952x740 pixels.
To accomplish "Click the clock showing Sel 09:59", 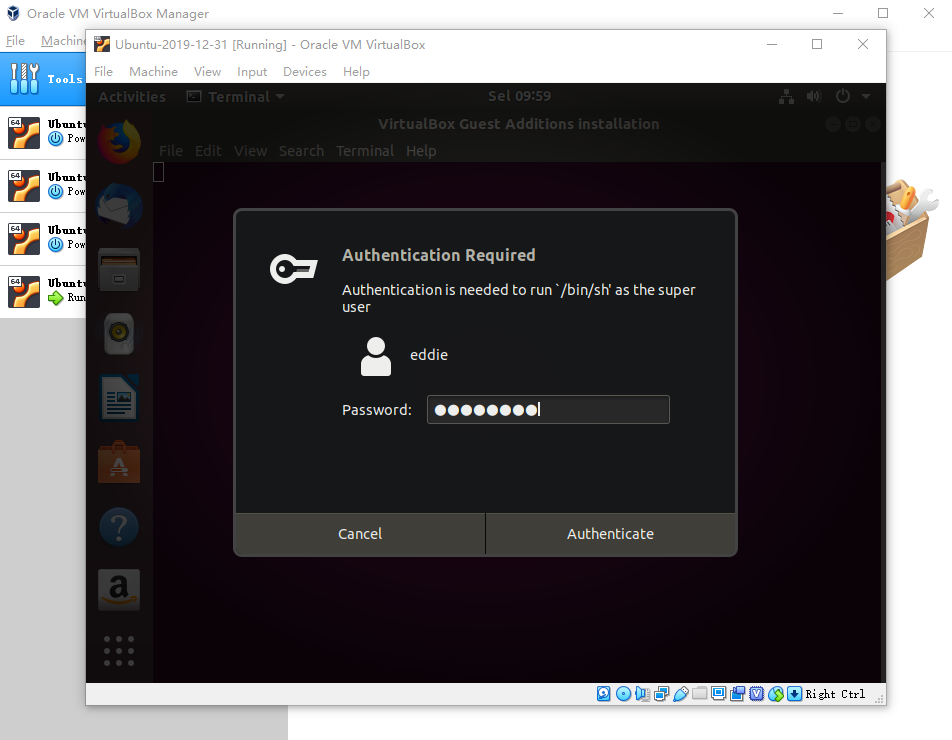I will tap(519, 96).
